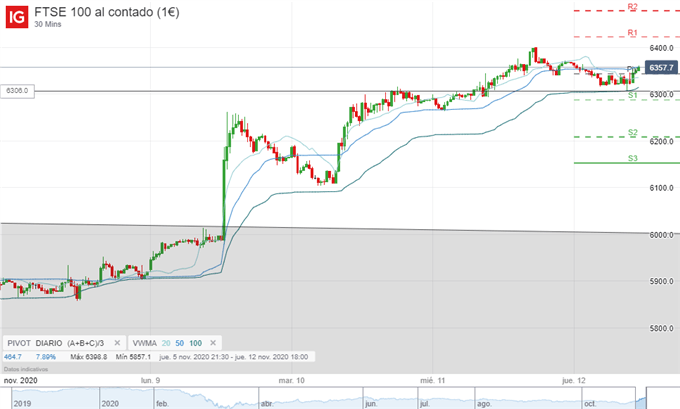Select the VWMA 20 period value
The height and width of the screenshot is (409, 680).
coord(166,343)
